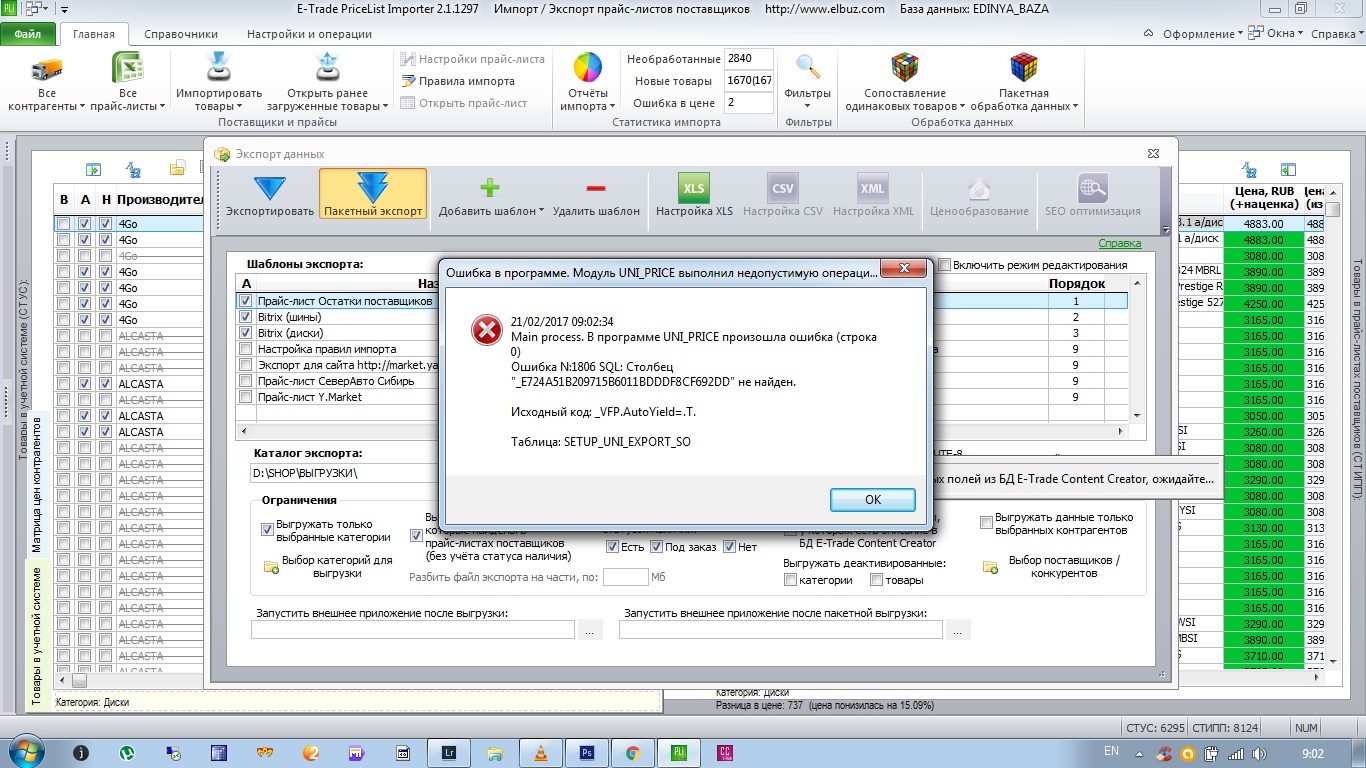Click the EN language indicator
The height and width of the screenshot is (768, 1366).
coord(1112,750)
